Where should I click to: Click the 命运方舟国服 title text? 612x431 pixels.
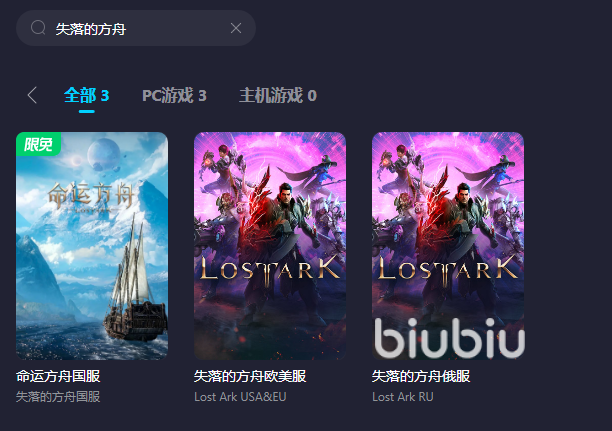point(58,376)
